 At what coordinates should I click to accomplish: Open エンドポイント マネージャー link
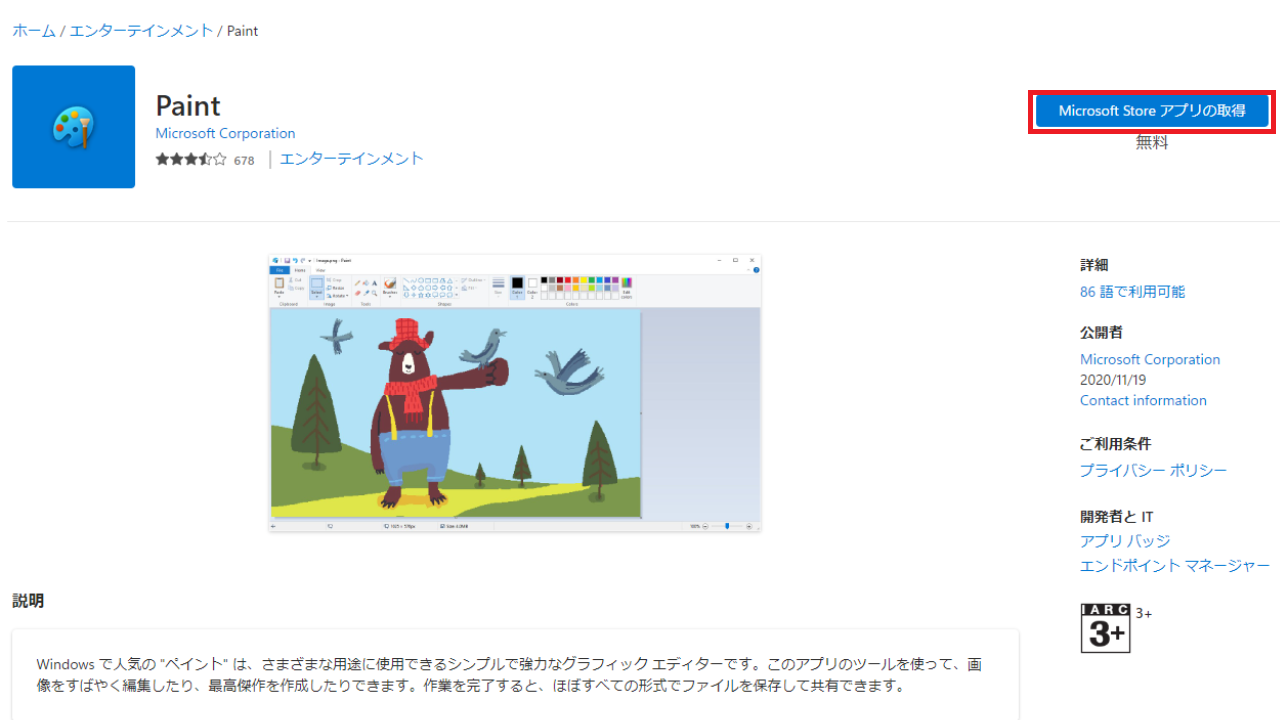pos(1175,566)
